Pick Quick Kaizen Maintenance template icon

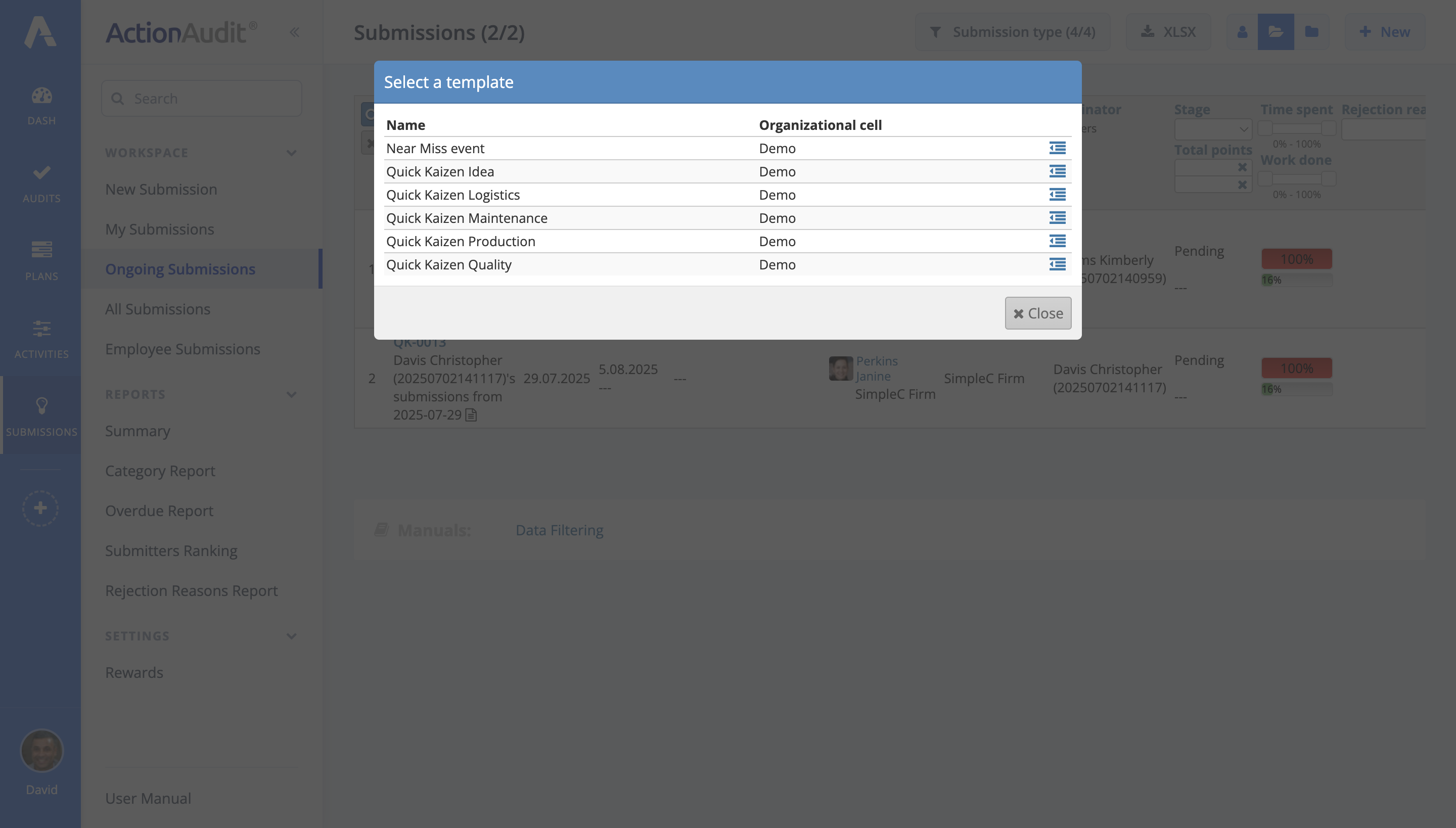(x=1057, y=218)
